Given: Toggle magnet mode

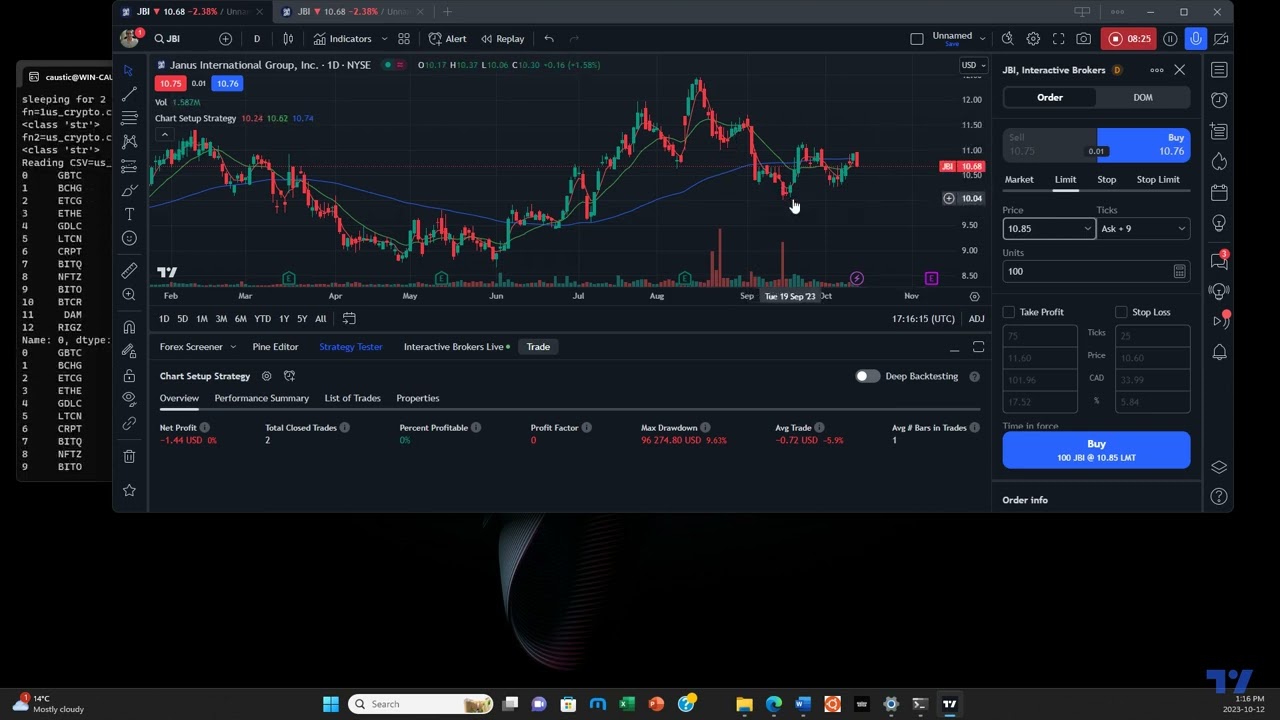Looking at the screenshot, I should coord(129,327).
